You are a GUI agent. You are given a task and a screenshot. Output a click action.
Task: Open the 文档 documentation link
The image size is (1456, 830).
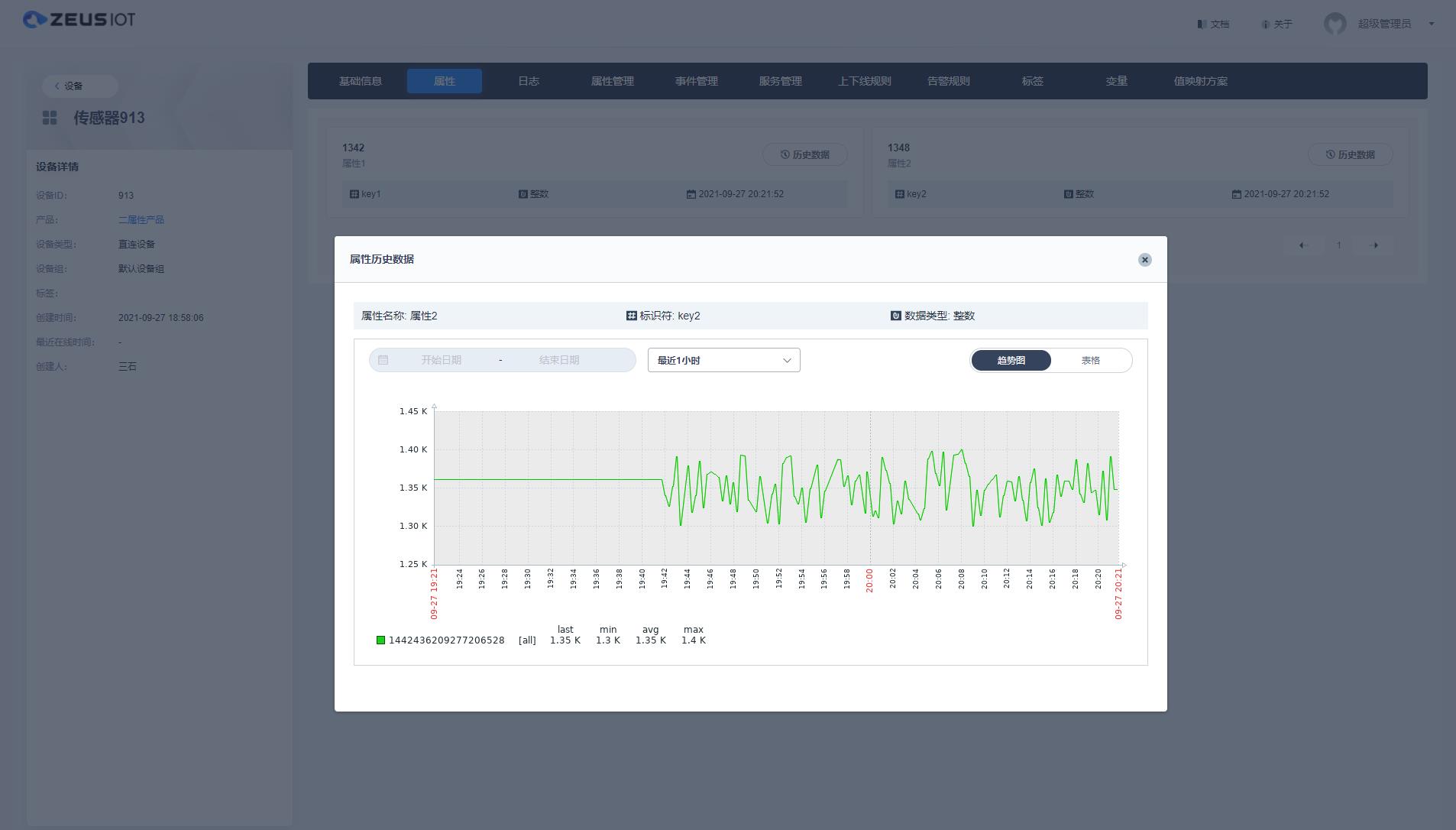[1214, 24]
